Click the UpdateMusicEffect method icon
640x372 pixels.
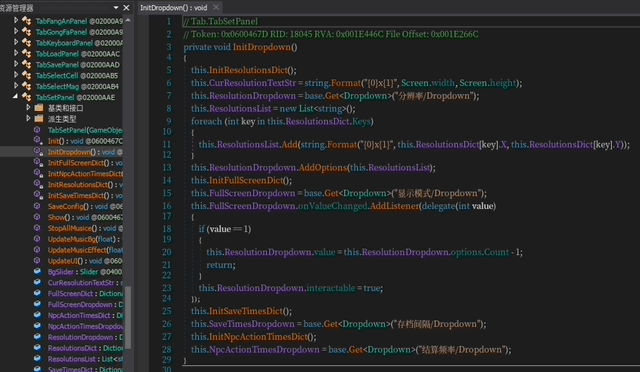point(37,249)
